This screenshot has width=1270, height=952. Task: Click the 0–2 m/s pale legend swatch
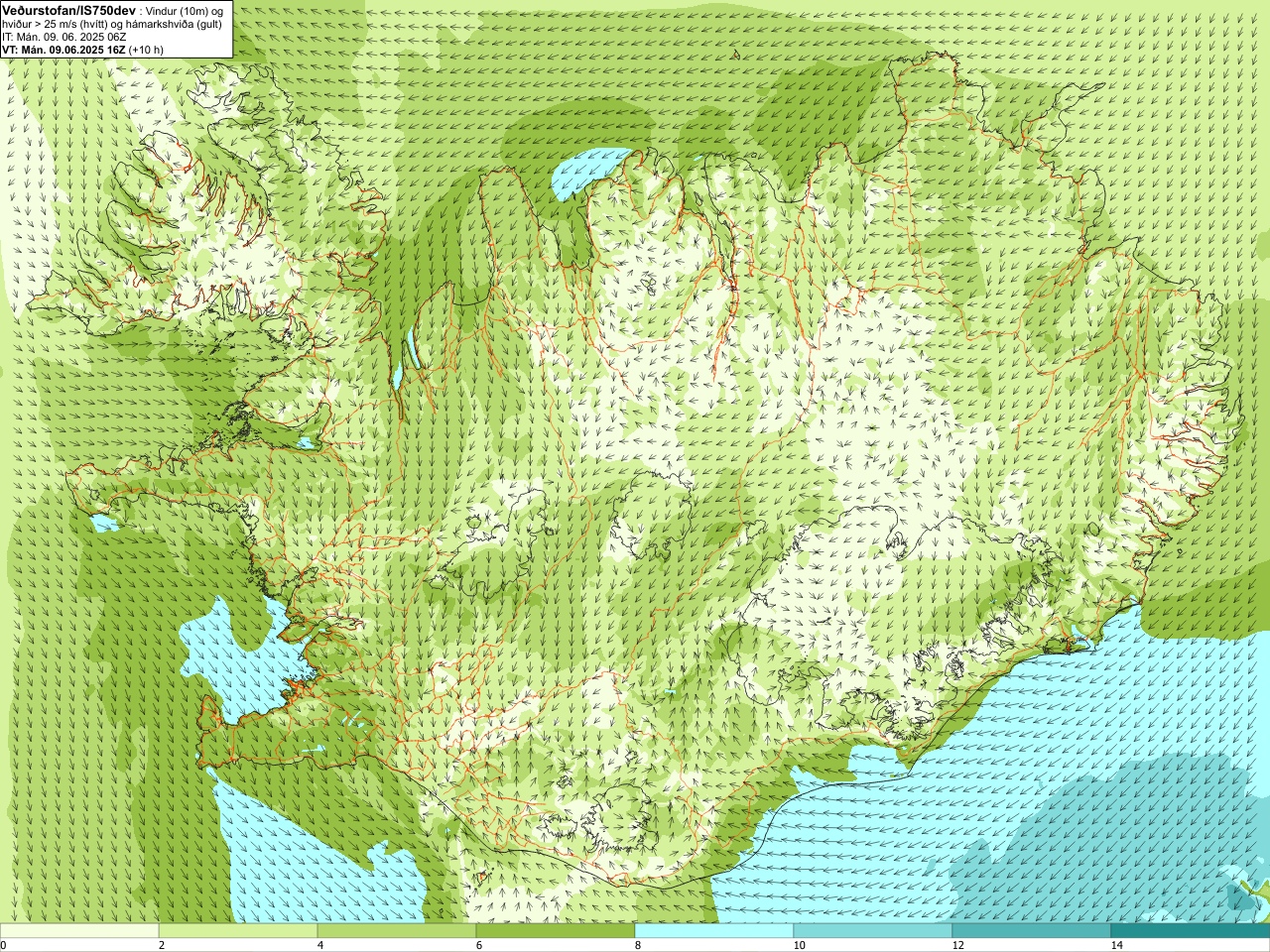coord(79,931)
